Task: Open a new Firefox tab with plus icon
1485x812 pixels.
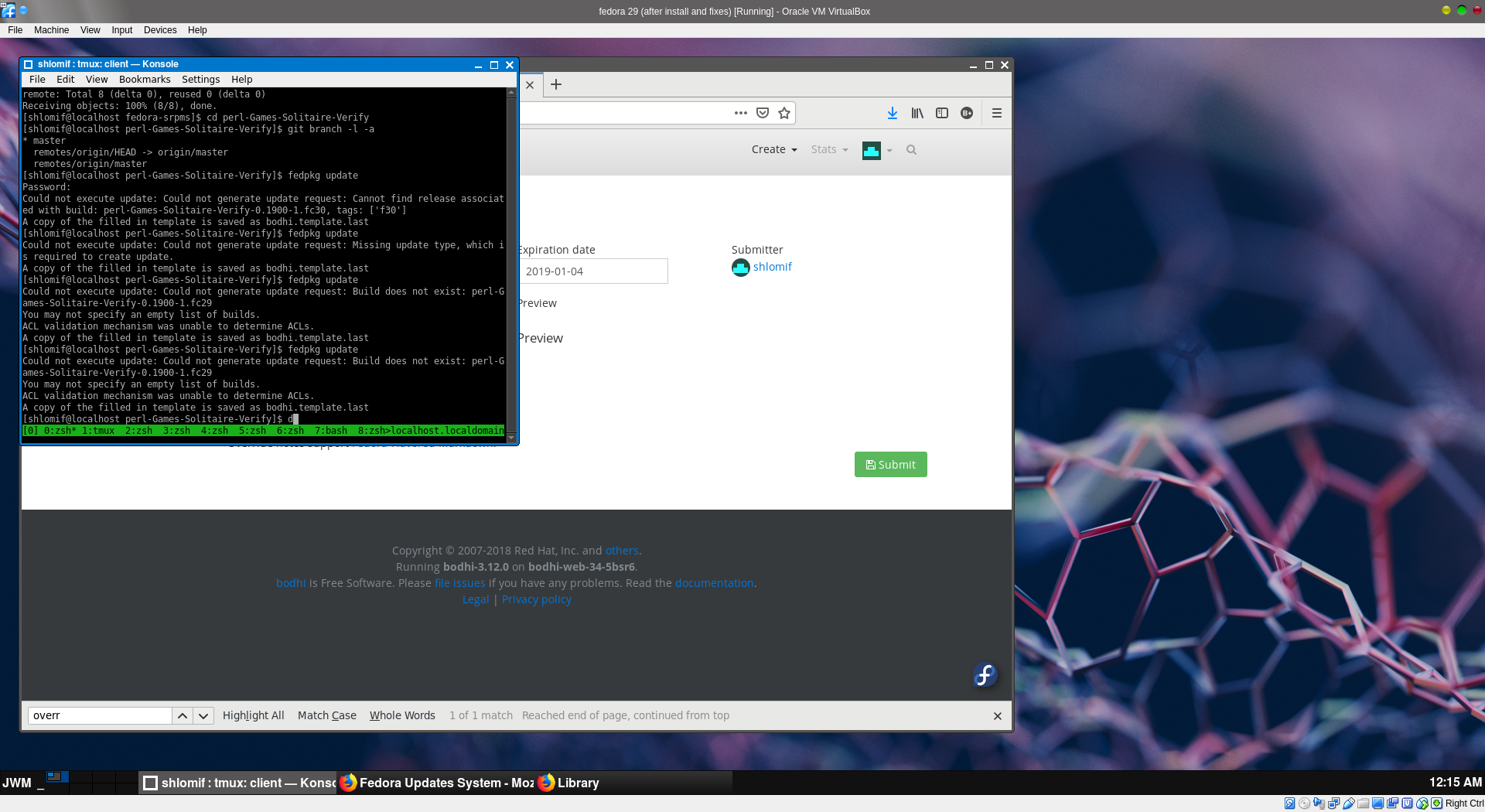Action: click(556, 84)
